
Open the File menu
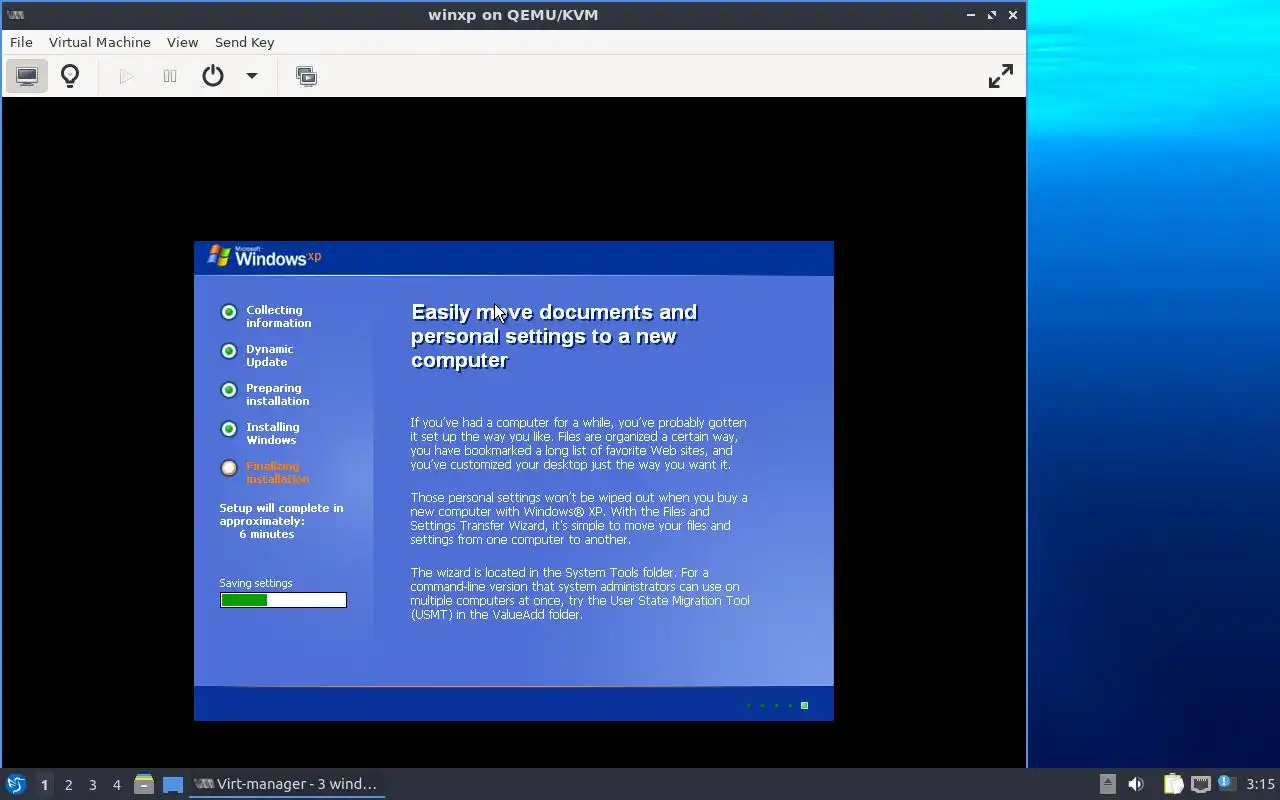[x=21, y=42]
